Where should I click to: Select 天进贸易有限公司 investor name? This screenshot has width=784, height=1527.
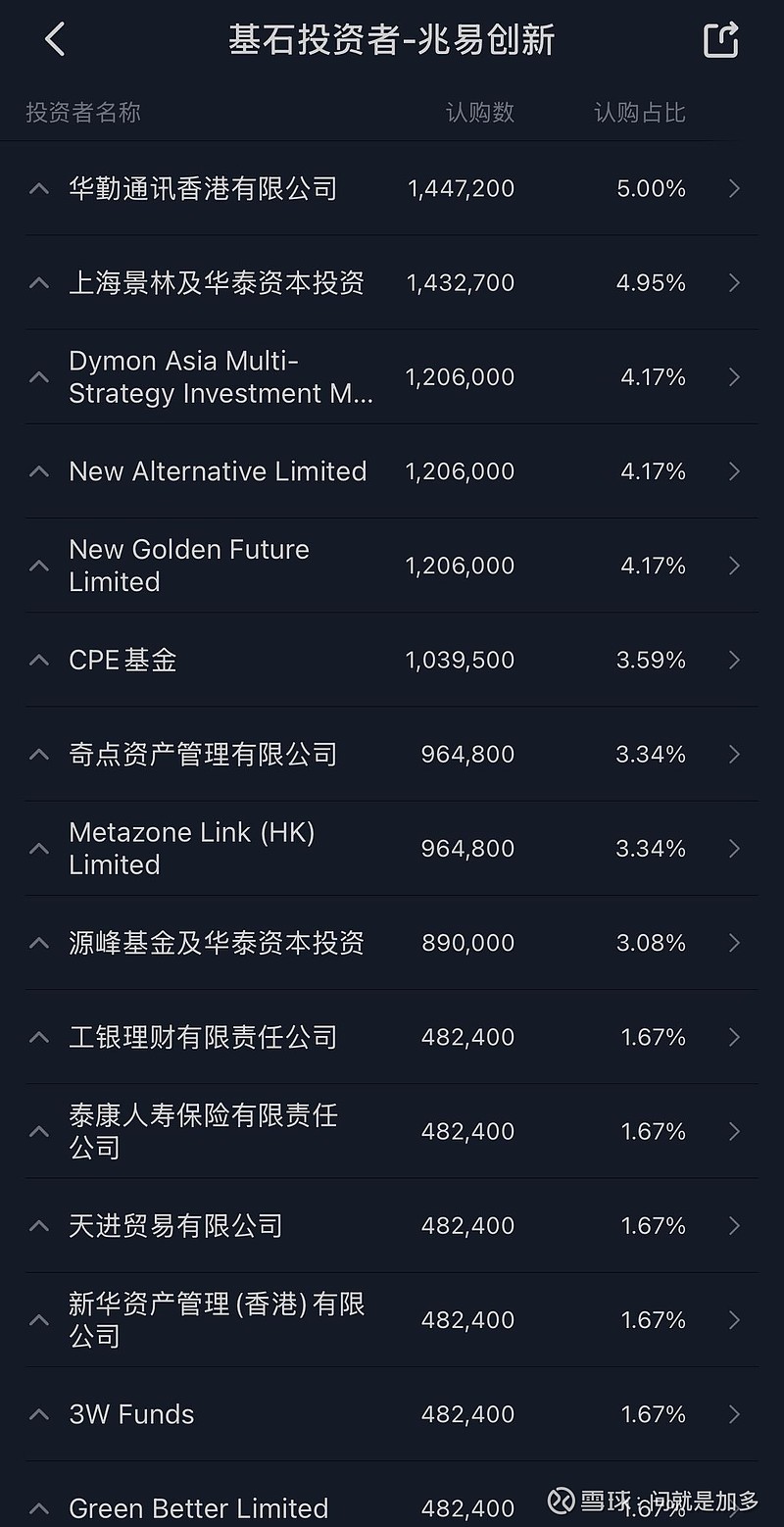pos(175,1226)
